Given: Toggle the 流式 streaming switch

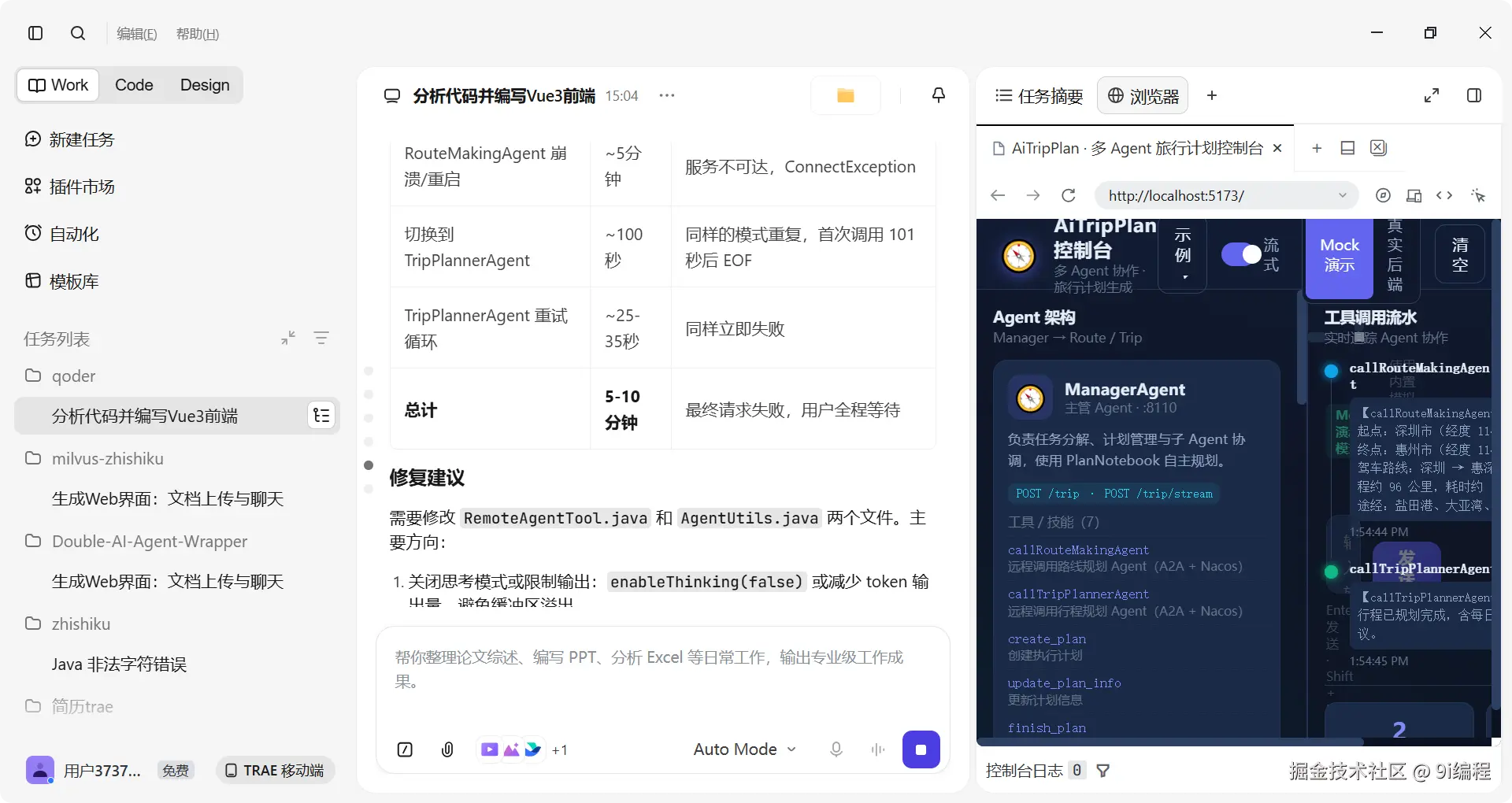Looking at the screenshot, I should (1241, 254).
